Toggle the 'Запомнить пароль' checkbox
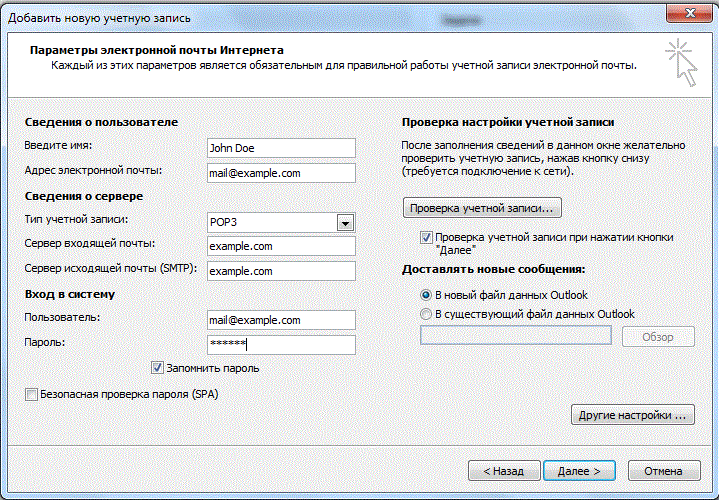Image resolution: width=719 pixels, height=500 pixels. coord(157,368)
